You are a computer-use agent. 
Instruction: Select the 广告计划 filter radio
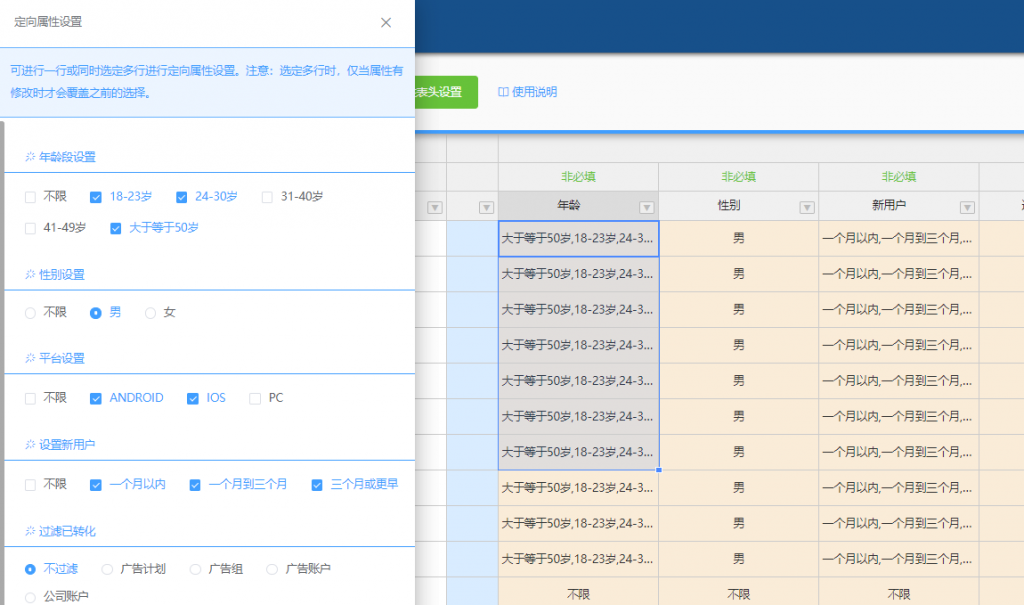pos(107,570)
